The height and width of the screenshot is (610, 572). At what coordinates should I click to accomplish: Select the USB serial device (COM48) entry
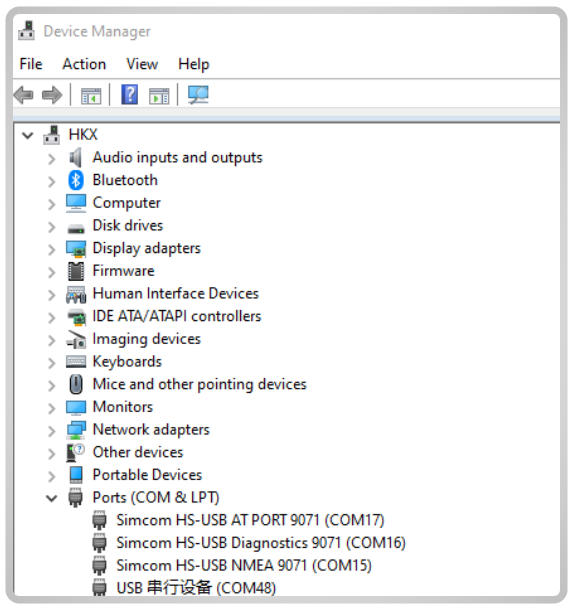(196, 588)
